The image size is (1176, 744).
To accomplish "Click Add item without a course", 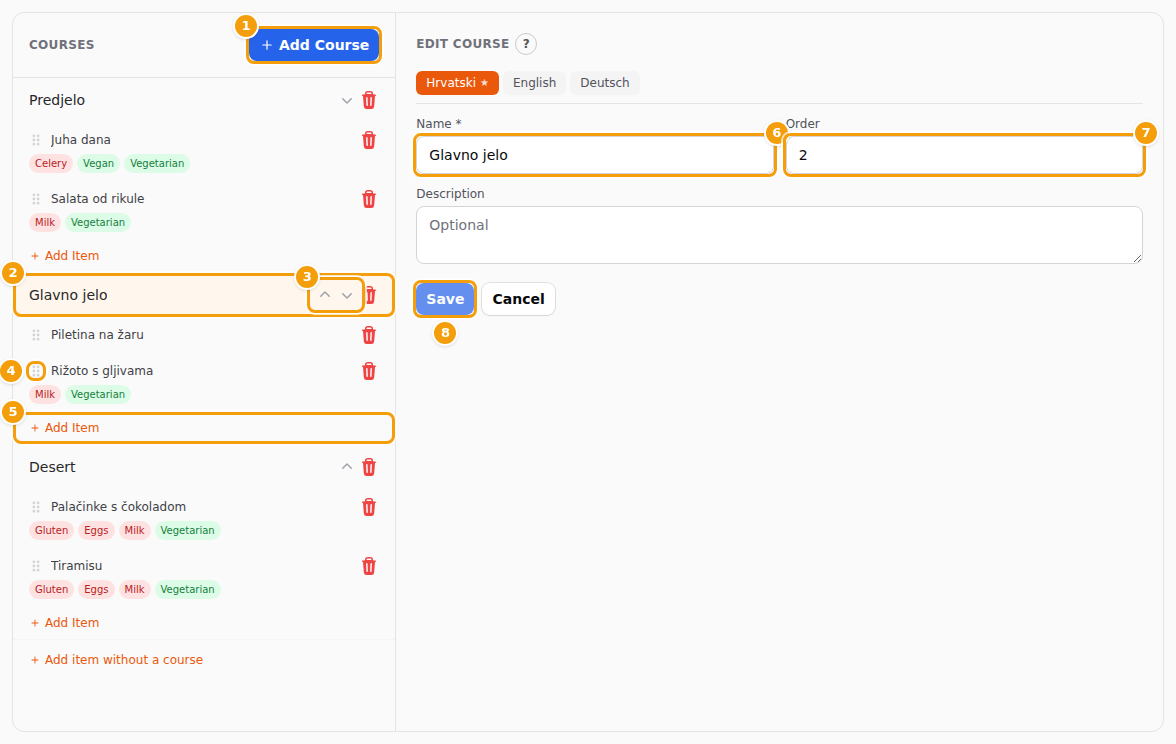I will click(117, 660).
